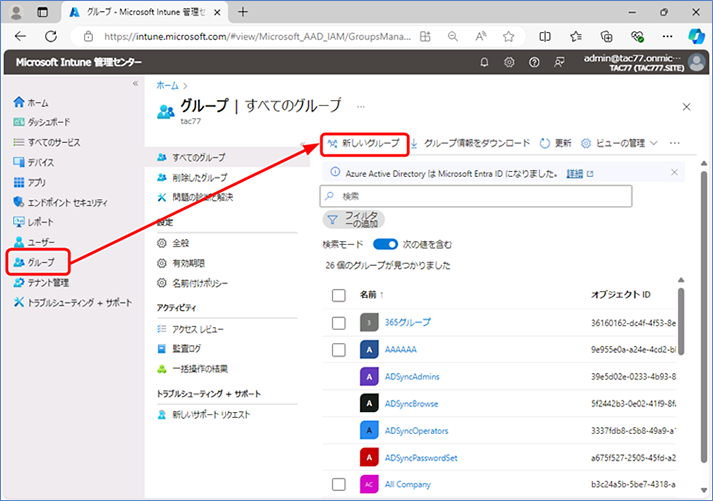The width and height of the screenshot is (713, 501).
Task: Click browser back arrow
Action: click(x=20, y=36)
